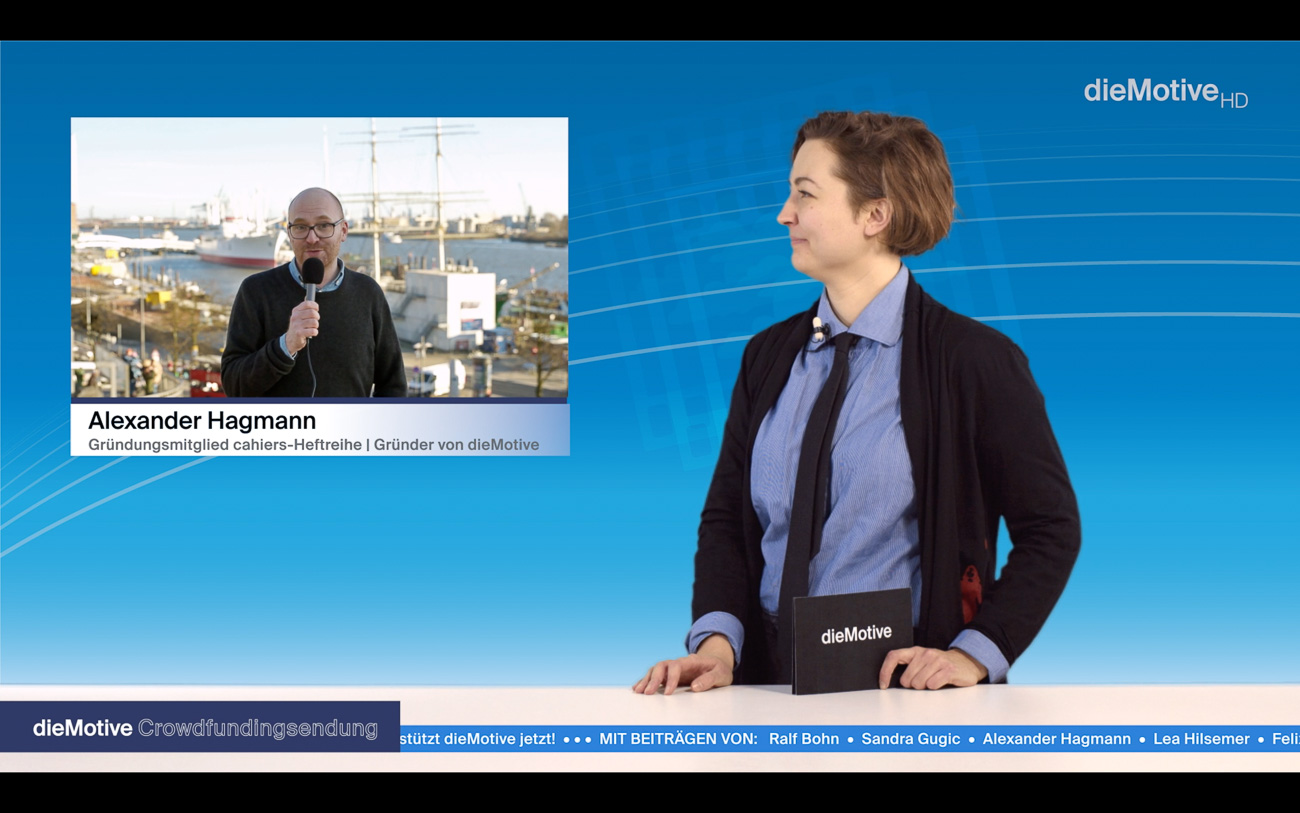Viewport: 1300px width, 813px height.
Task: Click 'Alexander Hagmann' in the ticker
Action: pyautogui.click(x=1056, y=739)
